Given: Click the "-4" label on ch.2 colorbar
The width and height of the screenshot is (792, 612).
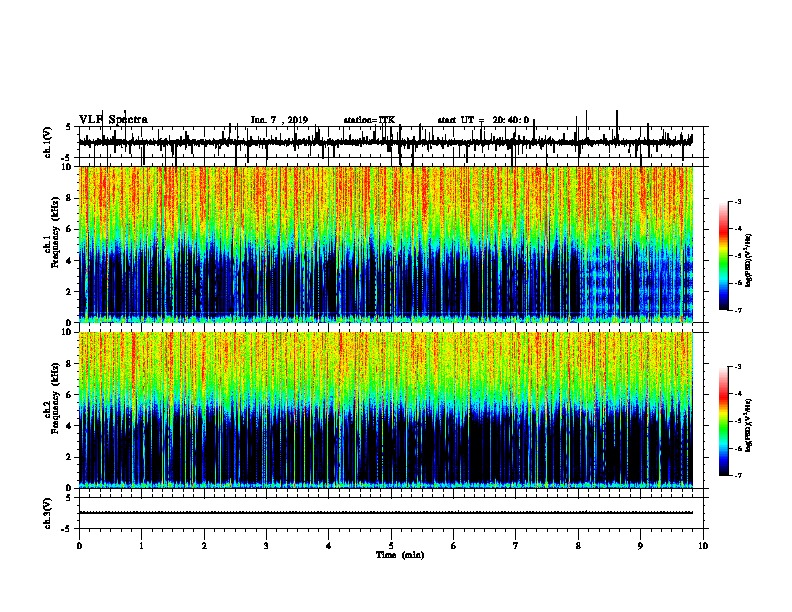Looking at the screenshot, I should click(738, 394).
